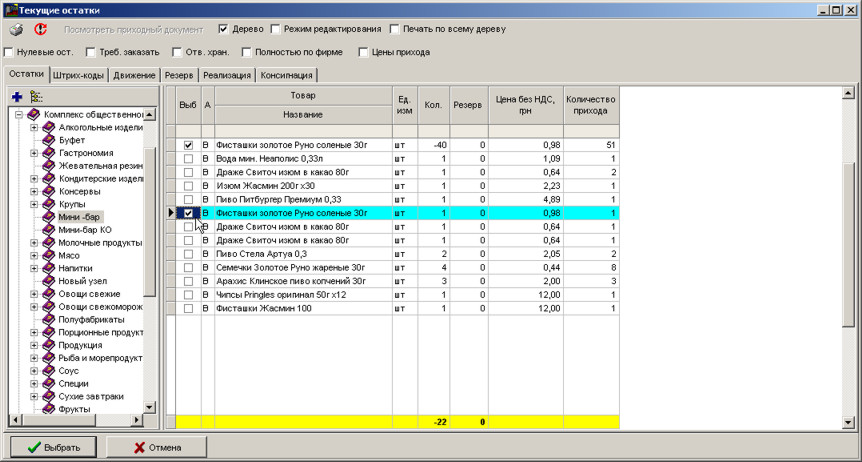Tick the Нулевые ост. checkbox
The height and width of the screenshot is (462, 862).
pos(10,51)
